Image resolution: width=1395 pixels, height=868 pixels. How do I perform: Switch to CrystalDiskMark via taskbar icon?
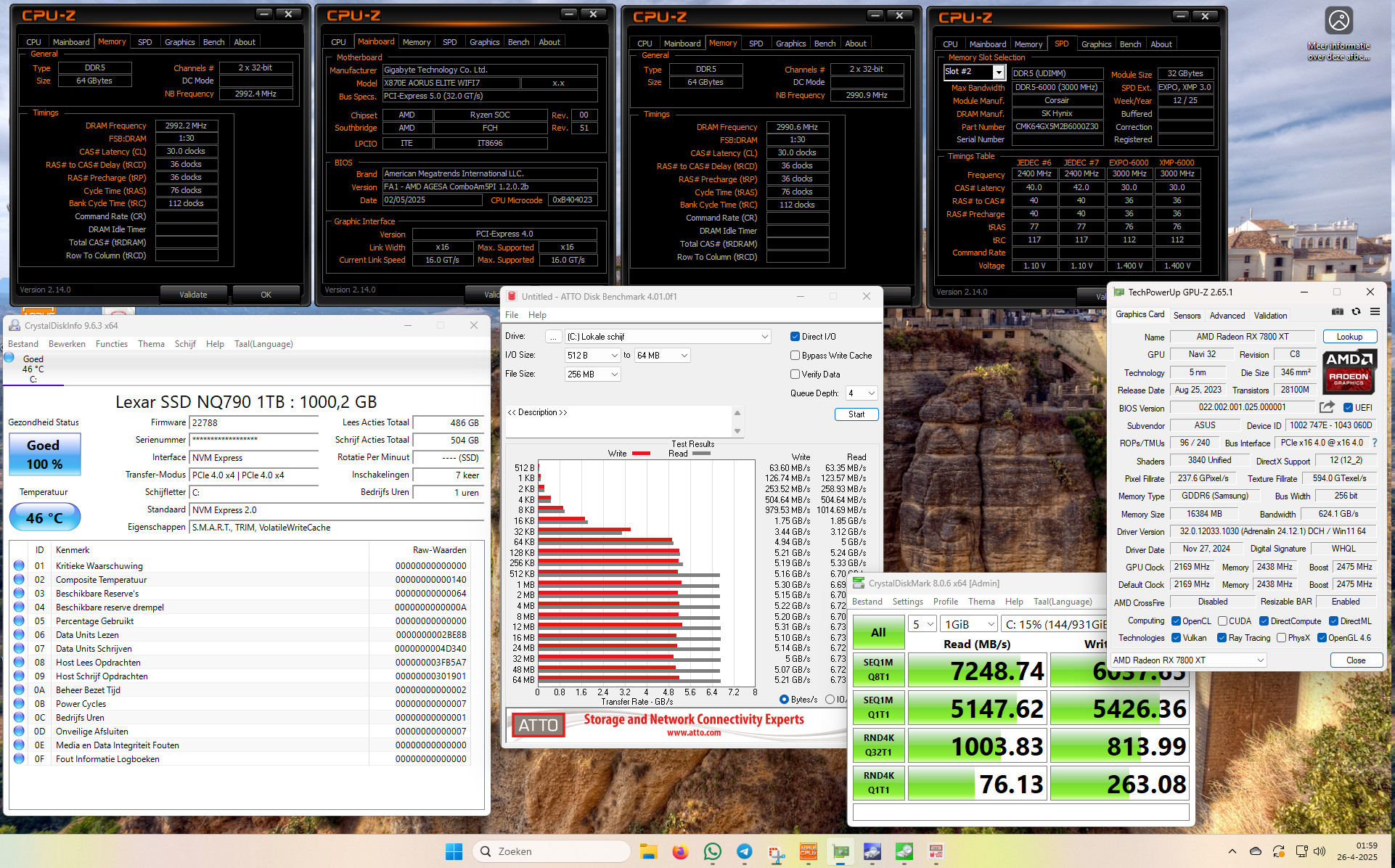click(x=904, y=851)
